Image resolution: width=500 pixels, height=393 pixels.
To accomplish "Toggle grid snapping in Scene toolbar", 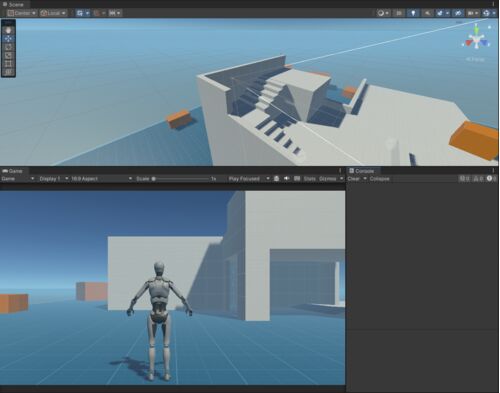I will click(97, 13).
